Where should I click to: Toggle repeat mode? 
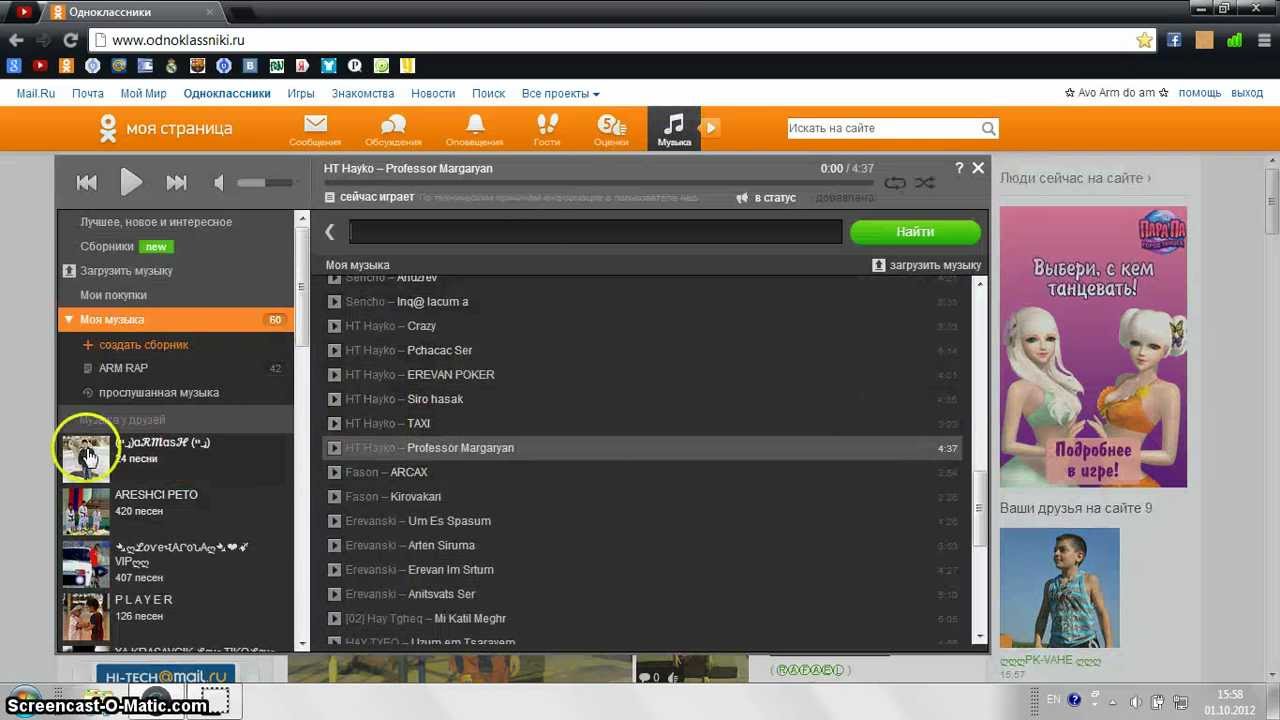pyautogui.click(x=895, y=183)
